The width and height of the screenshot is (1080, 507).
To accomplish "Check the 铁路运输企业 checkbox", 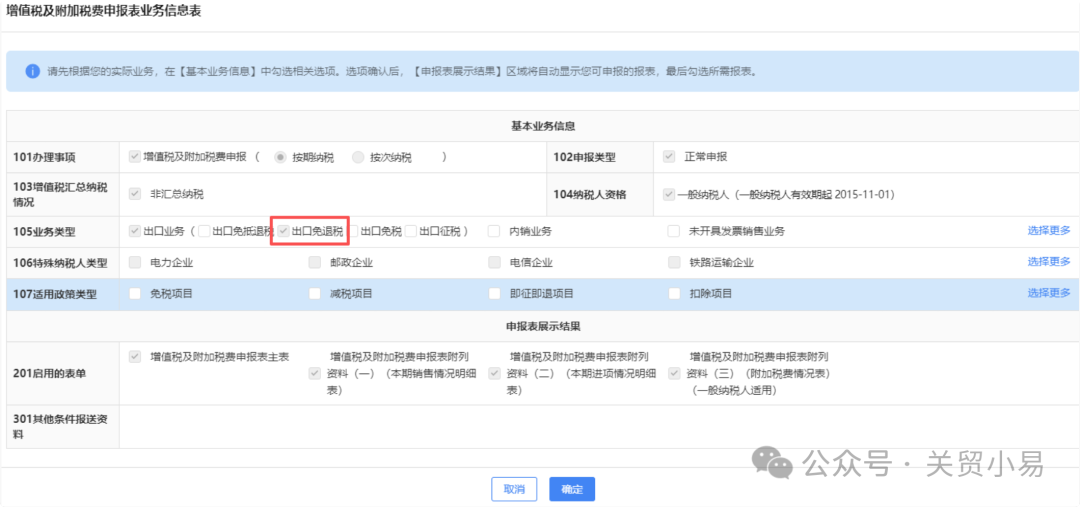I will (674, 262).
